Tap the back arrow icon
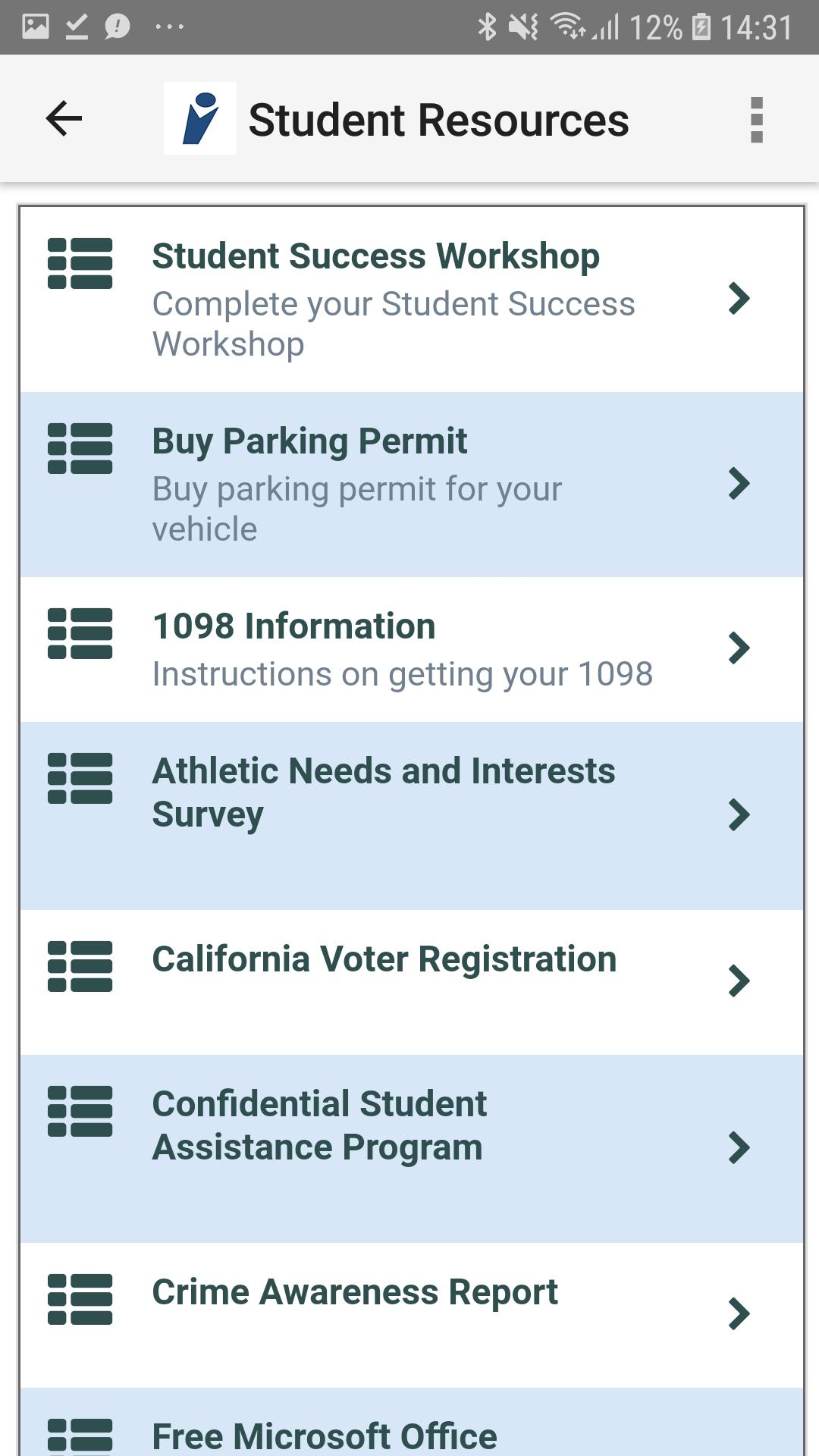The image size is (819, 1456). point(64,119)
